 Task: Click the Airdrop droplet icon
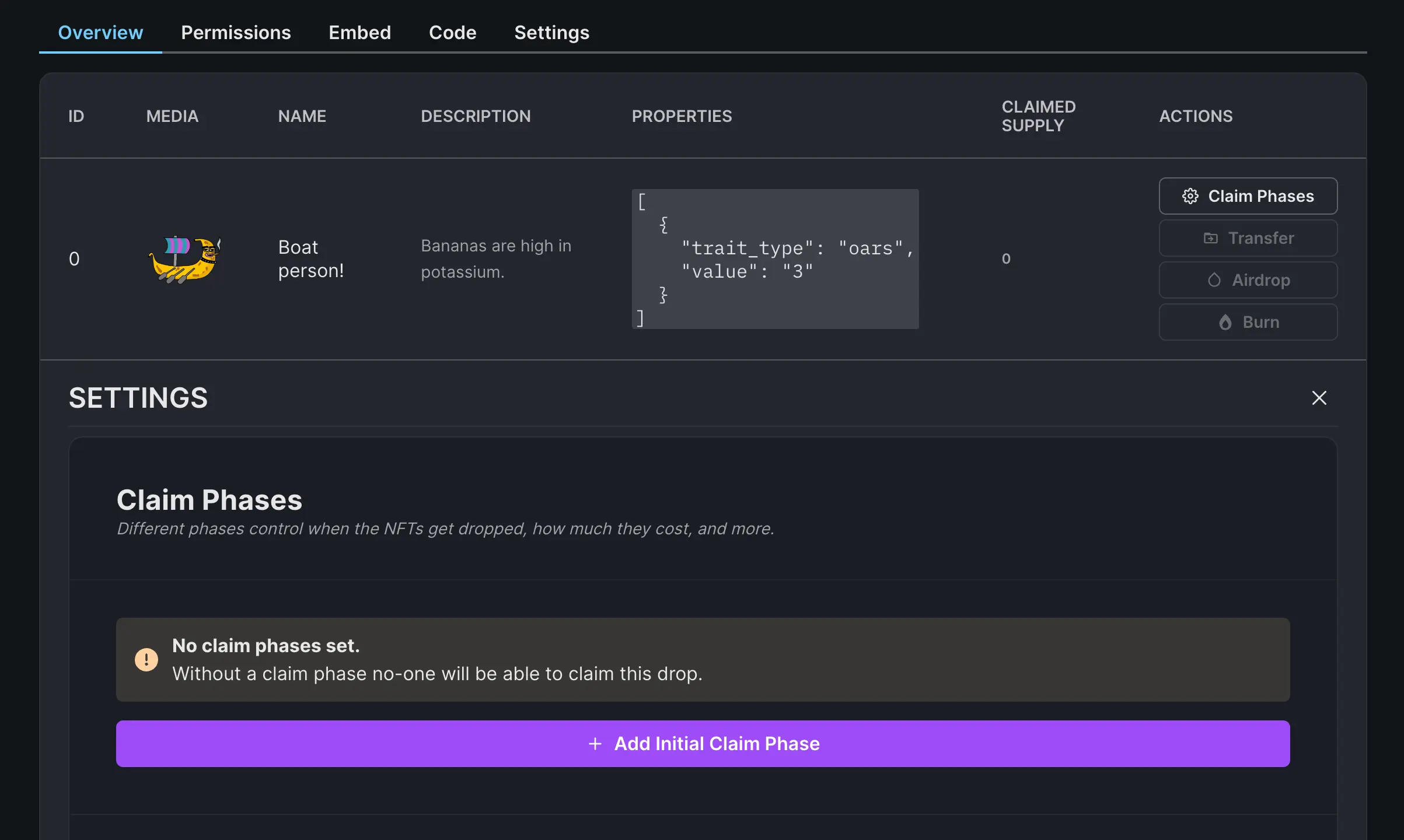[x=1214, y=280]
